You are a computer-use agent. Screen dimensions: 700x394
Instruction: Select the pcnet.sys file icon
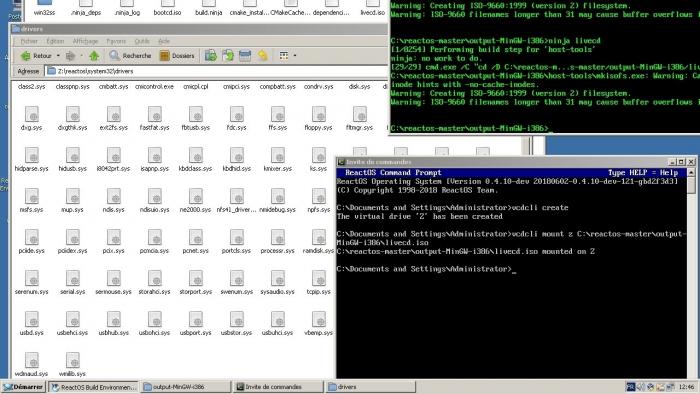pyautogui.click(x=196, y=238)
